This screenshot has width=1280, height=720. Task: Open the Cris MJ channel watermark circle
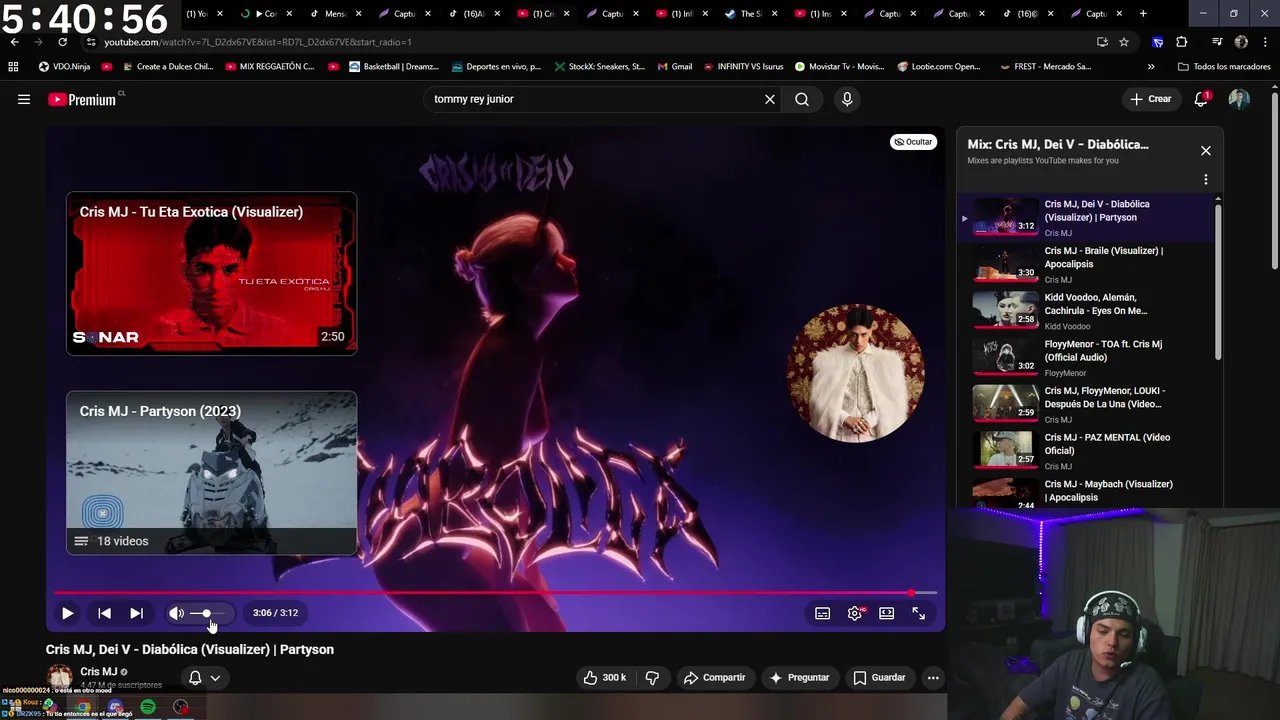(x=855, y=372)
